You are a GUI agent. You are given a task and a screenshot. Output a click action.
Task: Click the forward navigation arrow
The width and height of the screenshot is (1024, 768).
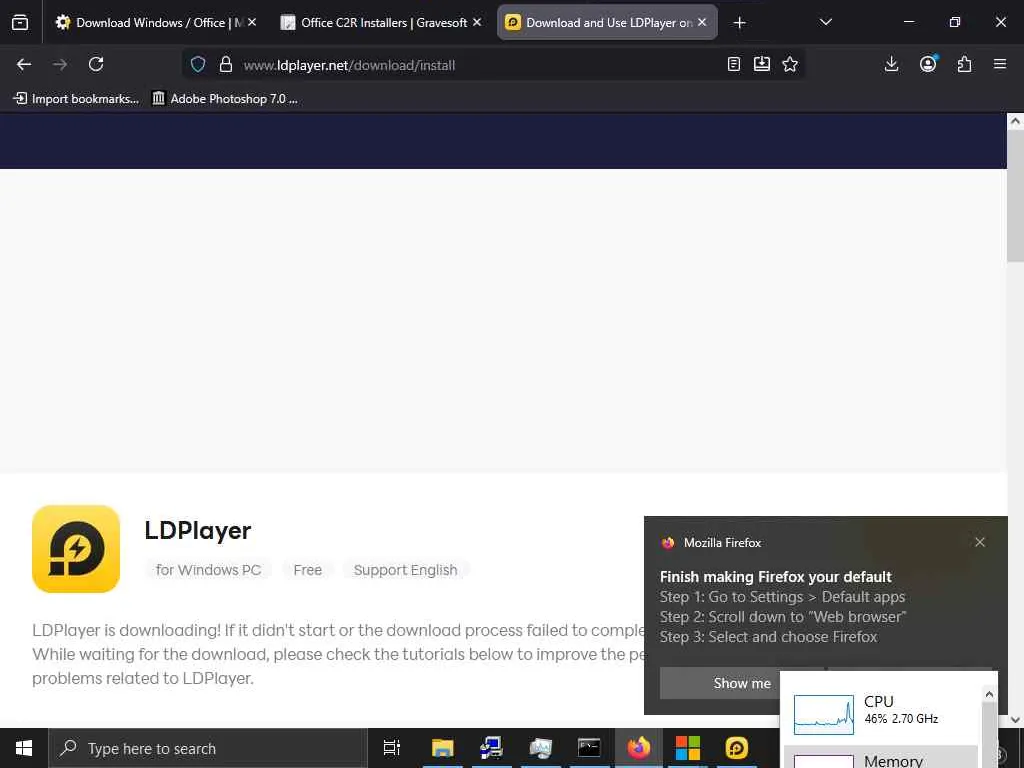pos(60,64)
